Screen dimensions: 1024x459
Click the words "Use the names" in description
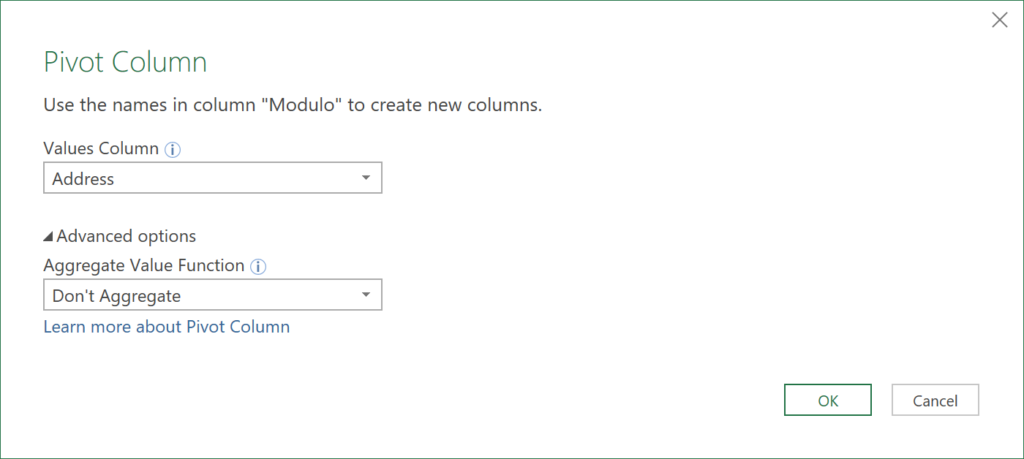click(x=97, y=105)
